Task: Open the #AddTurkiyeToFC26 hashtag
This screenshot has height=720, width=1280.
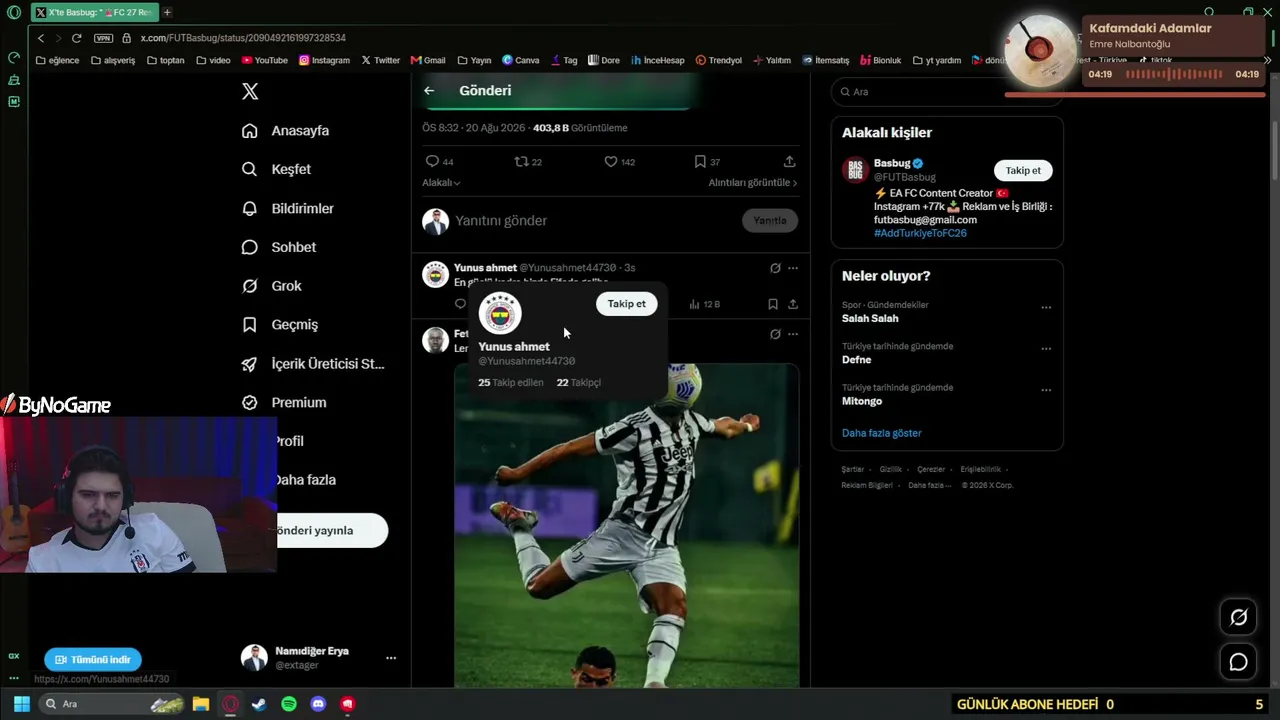Action: coord(920,234)
